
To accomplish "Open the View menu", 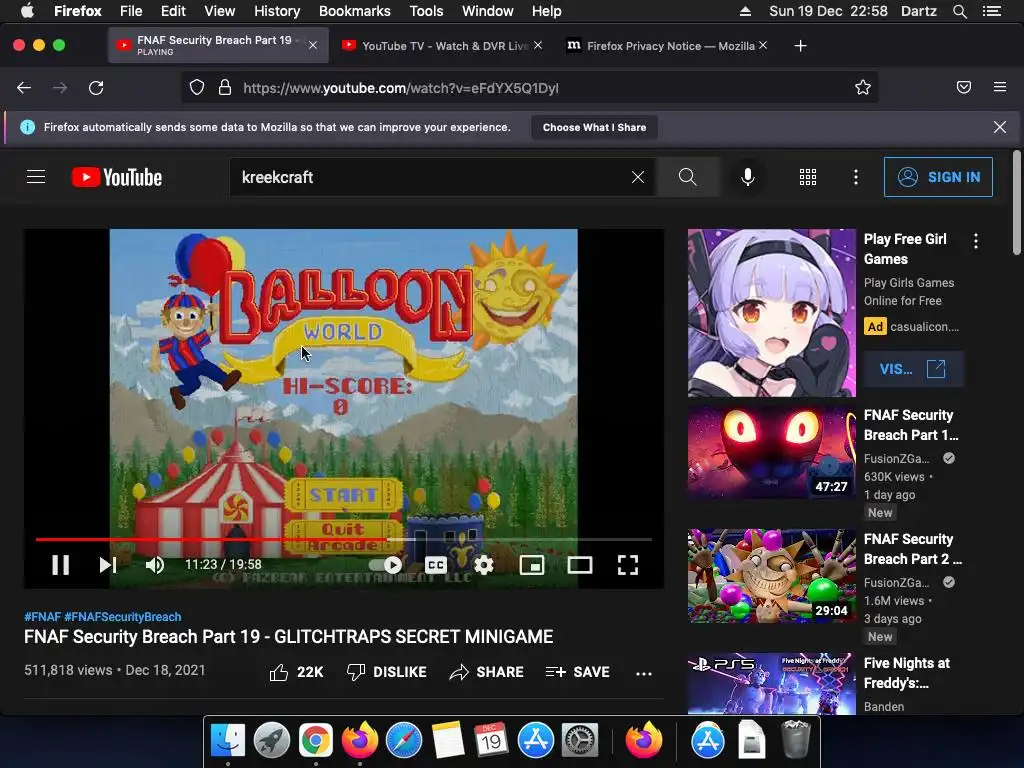I will (x=219, y=11).
